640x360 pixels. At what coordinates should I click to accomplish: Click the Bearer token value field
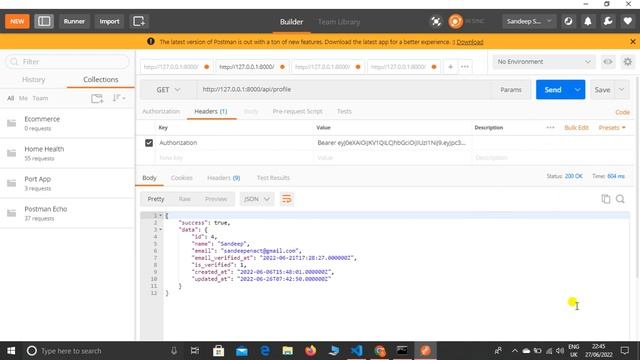pyautogui.click(x=392, y=142)
